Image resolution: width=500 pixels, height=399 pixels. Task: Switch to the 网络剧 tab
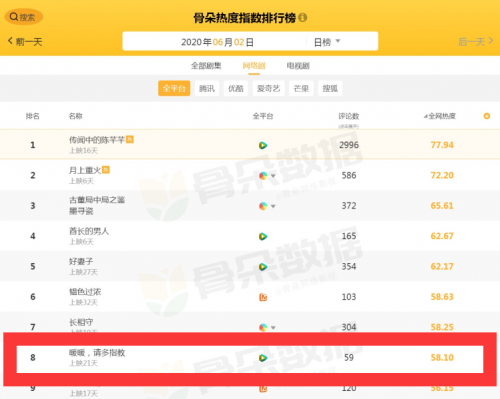[254, 66]
